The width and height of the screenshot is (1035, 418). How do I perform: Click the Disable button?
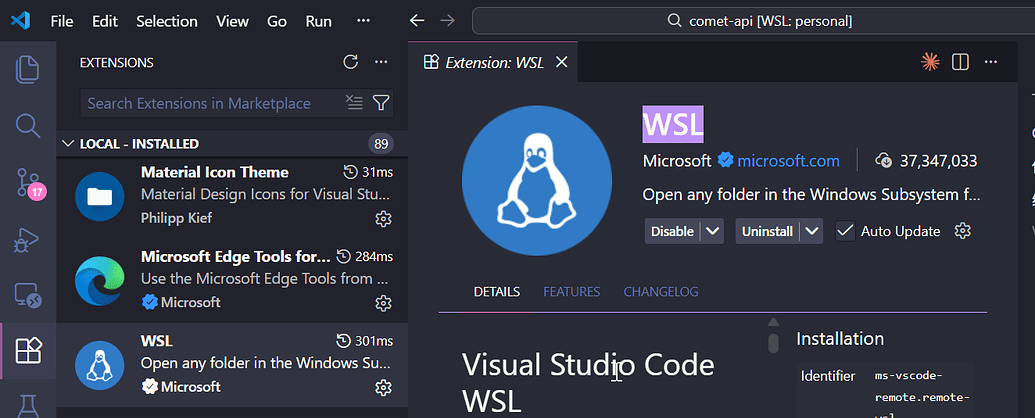(673, 231)
